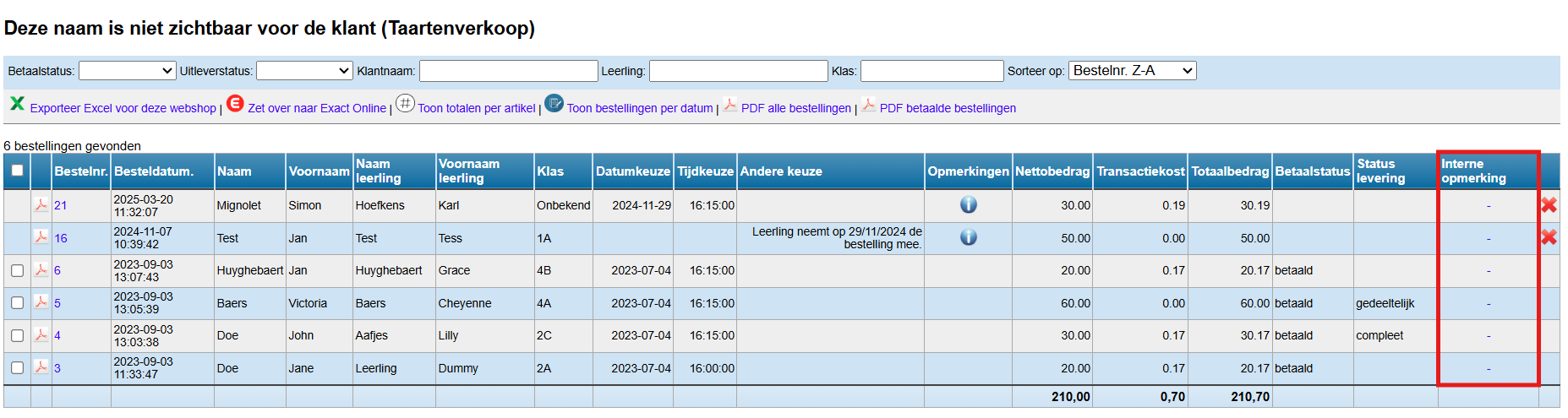Image resolution: width=1568 pixels, height=418 pixels.
Task: Click the Leerling input field
Action: [739, 71]
